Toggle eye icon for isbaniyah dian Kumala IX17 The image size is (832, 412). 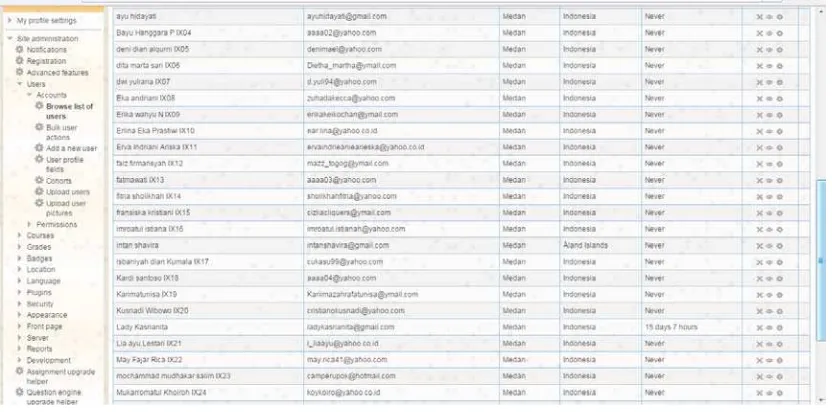pyautogui.click(x=769, y=262)
